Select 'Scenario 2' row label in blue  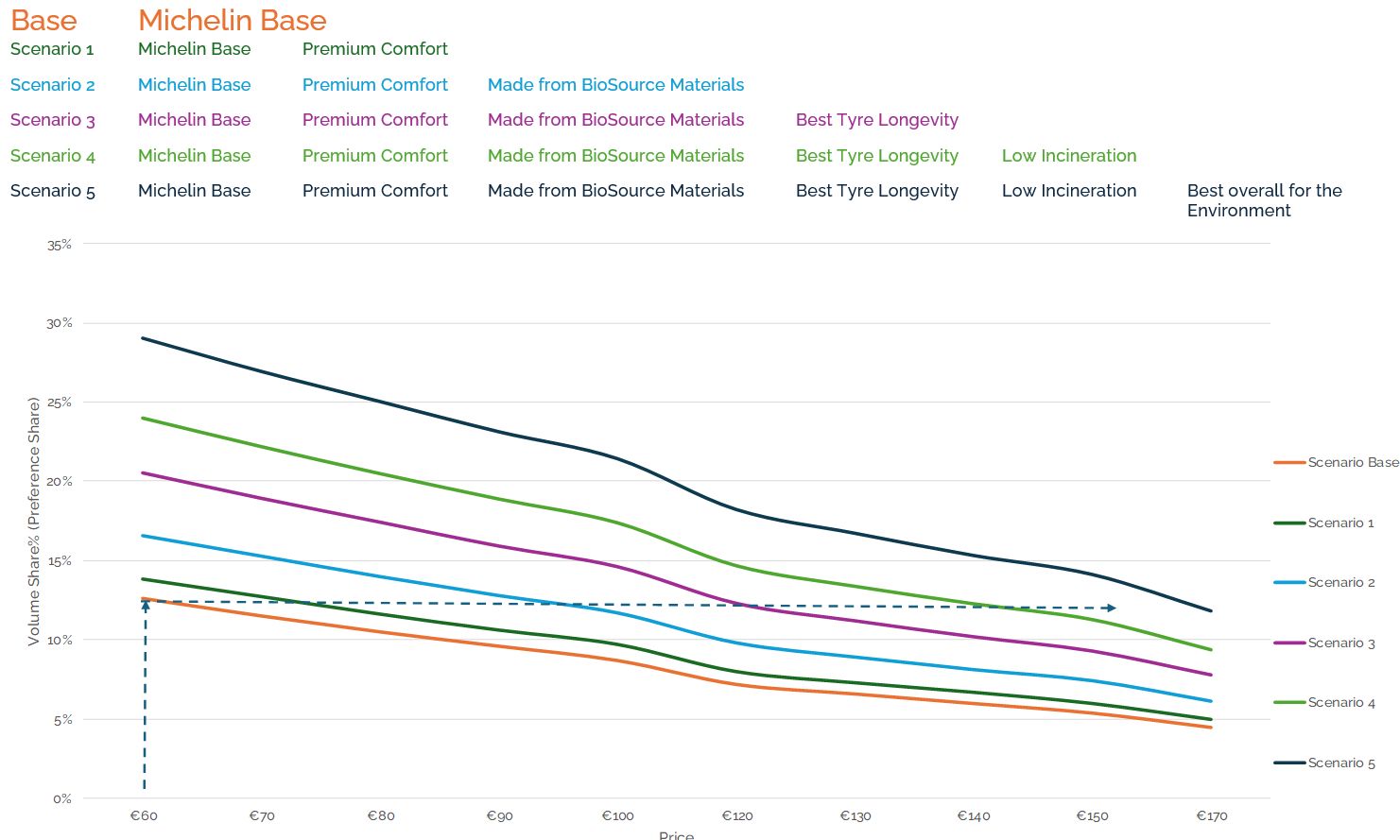[52, 85]
